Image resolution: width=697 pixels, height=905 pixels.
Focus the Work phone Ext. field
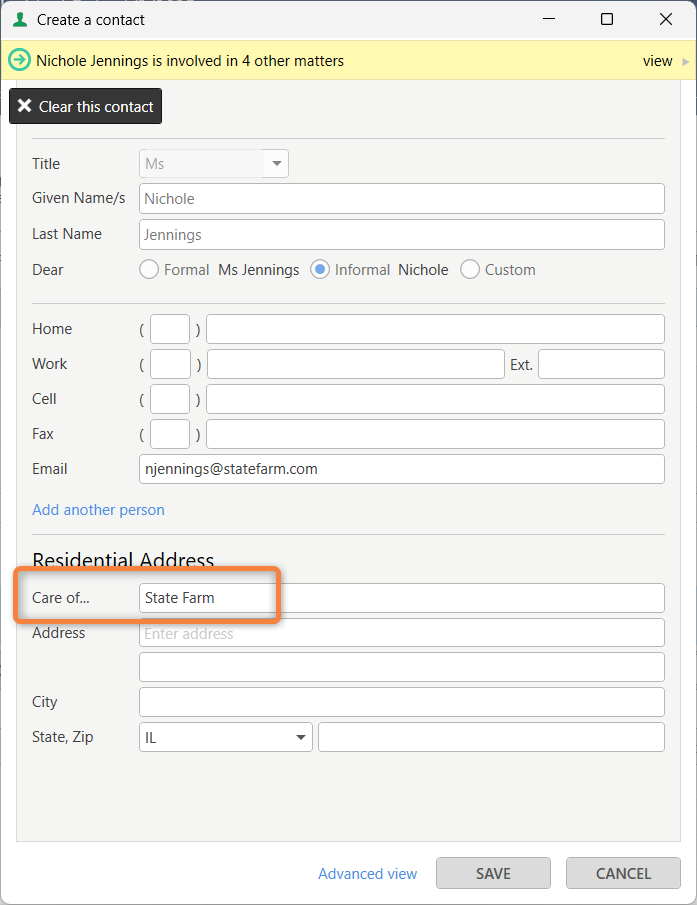tap(601, 364)
